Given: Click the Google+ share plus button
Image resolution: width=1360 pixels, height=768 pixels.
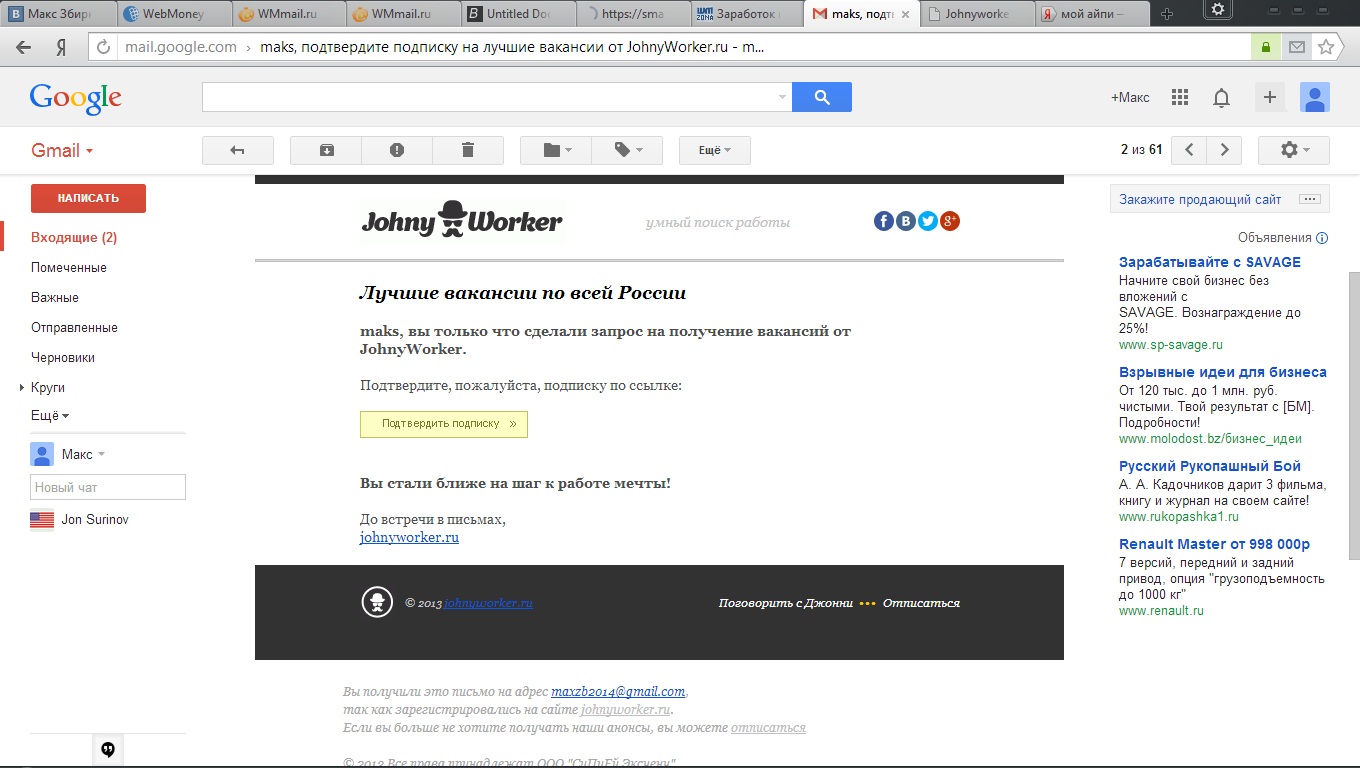Looking at the screenshot, I should pos(1270,97).
